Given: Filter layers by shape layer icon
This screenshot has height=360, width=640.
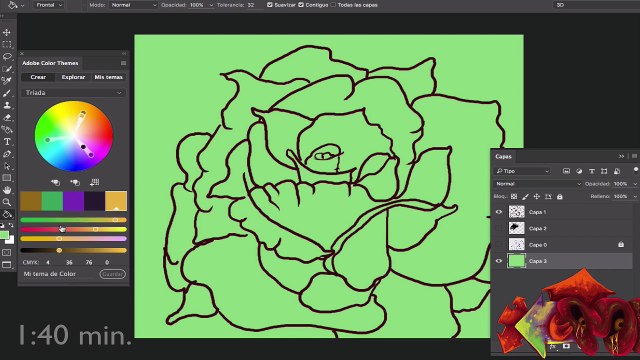Looking at the screenshot, I should pos(604,171).
